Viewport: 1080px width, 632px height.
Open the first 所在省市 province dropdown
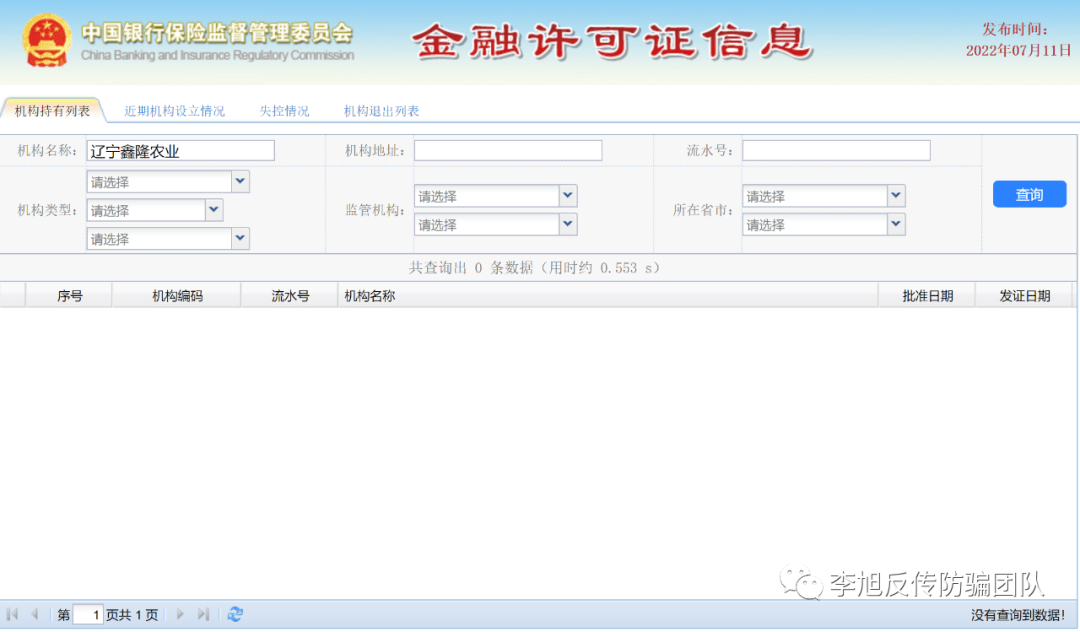pos(896,196)
